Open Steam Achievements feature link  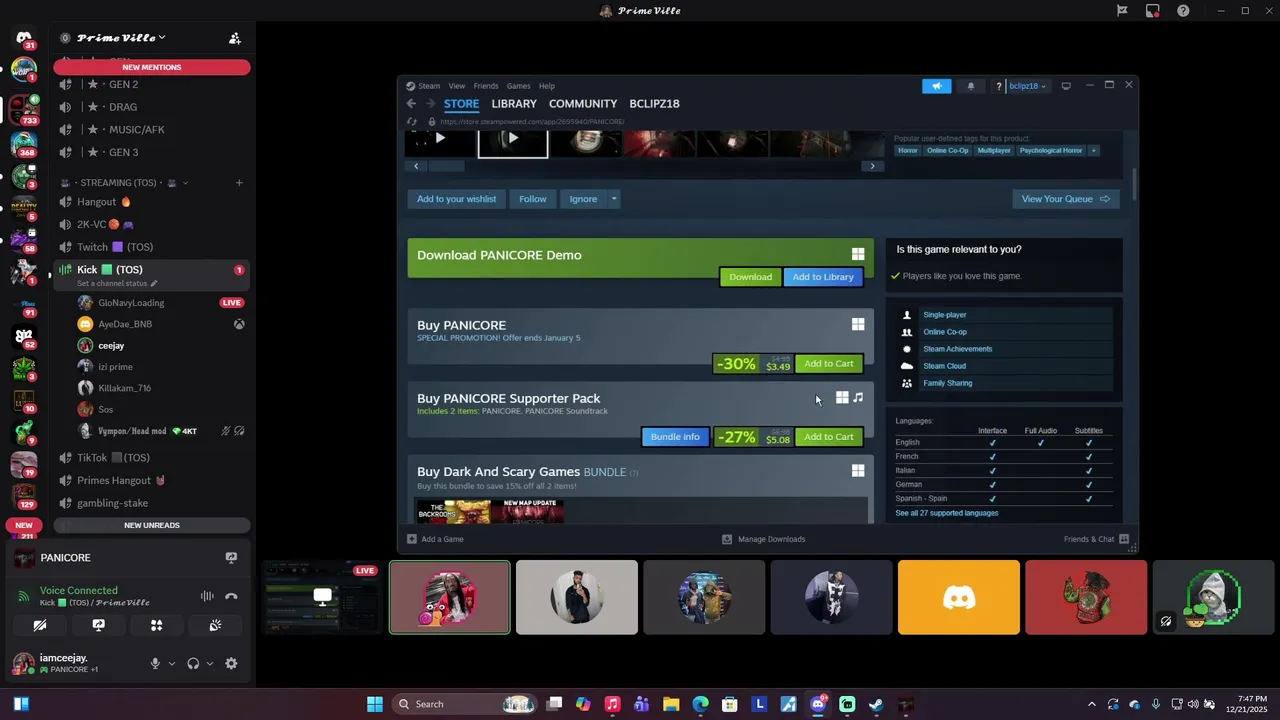(x=957, y=349)
